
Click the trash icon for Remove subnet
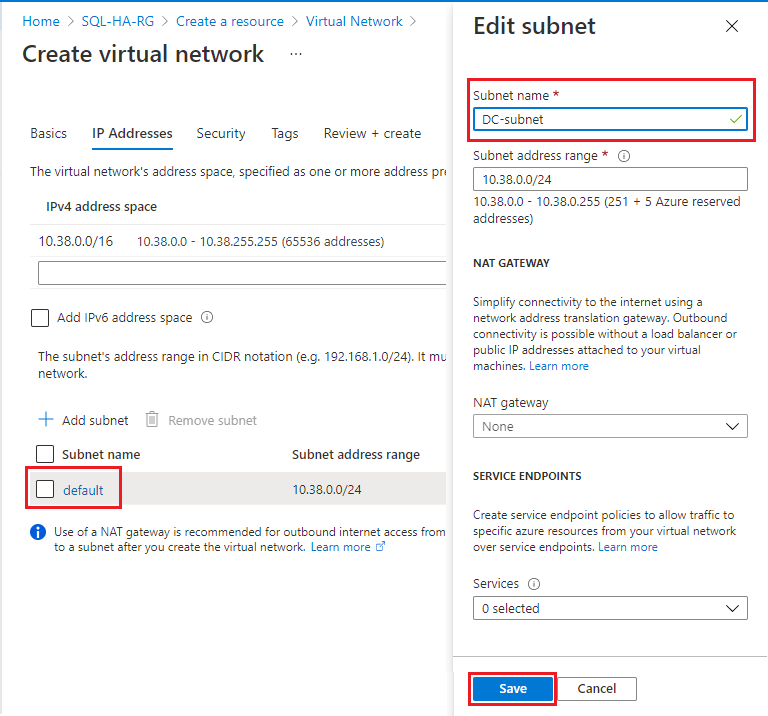click(x=152, y=420)
